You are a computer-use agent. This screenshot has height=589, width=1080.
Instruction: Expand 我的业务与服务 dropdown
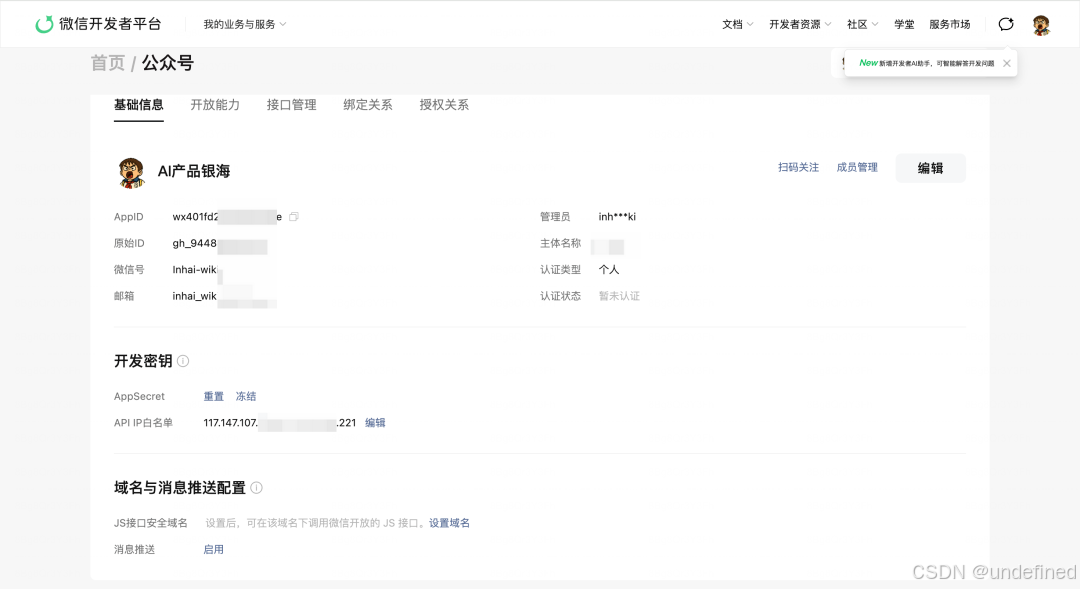coord(245,24)
